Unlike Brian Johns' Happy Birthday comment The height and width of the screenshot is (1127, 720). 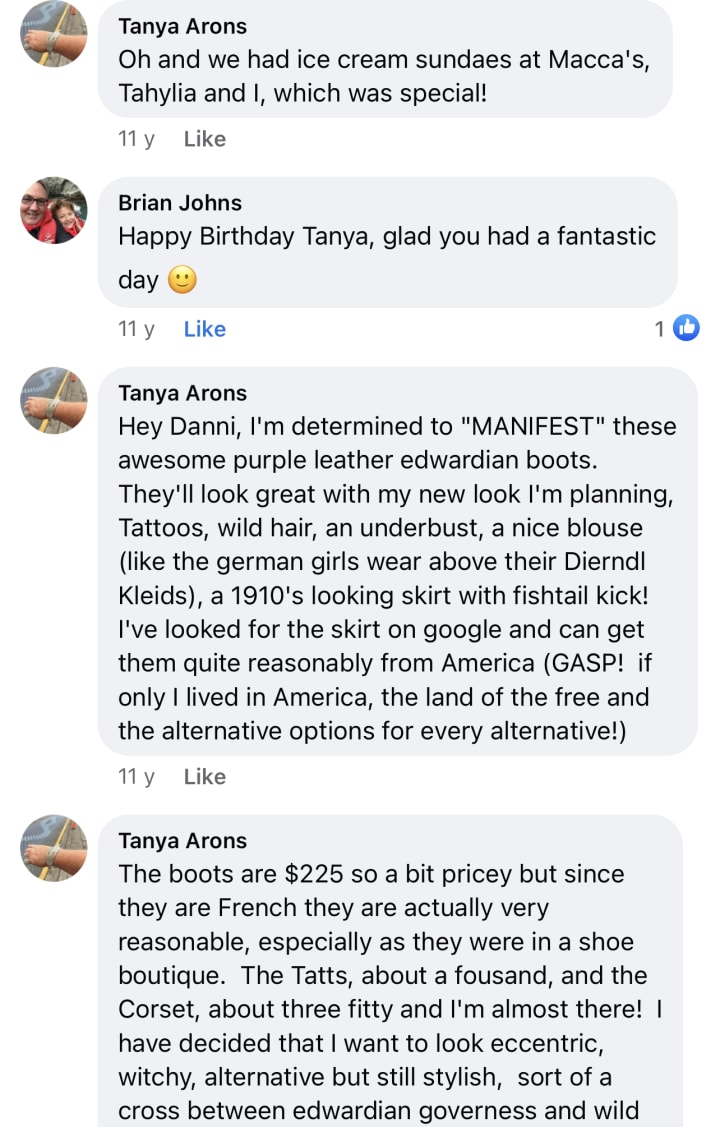(x=204, y=329)
